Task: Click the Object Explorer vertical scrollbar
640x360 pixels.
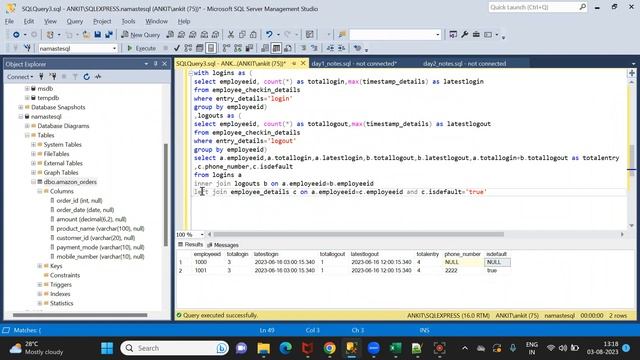Action: pyautogui.click(x=166, y=195)
